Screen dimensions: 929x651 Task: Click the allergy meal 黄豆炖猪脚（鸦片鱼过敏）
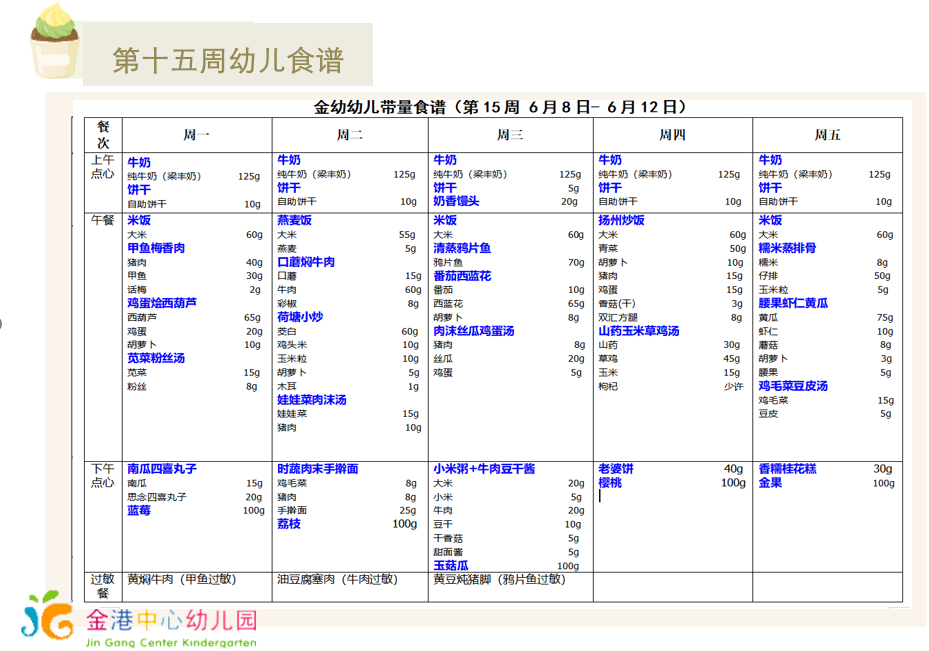499,579
